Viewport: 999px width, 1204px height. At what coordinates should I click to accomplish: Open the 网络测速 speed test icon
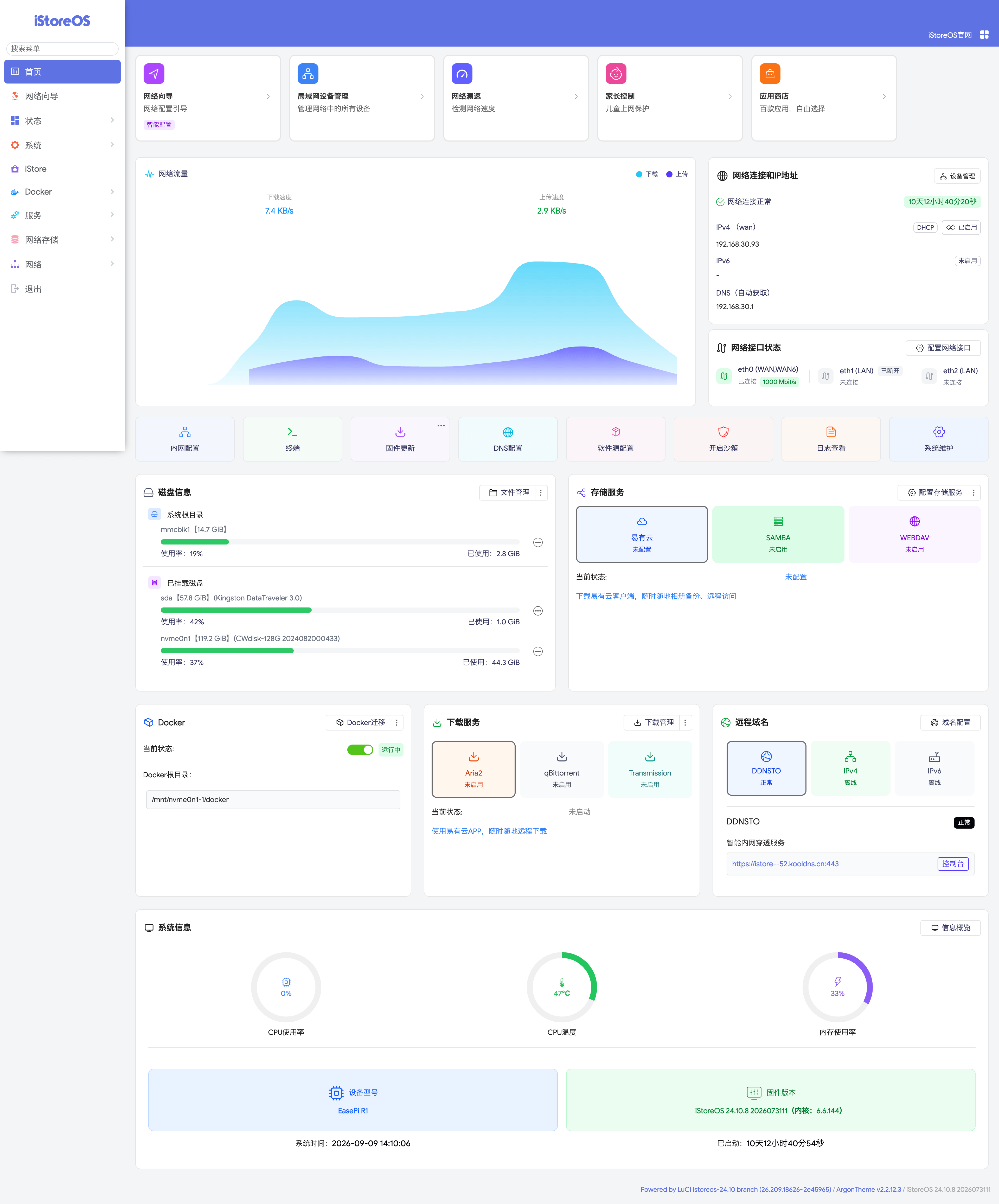pyautogui.click(x=462, y=73)
